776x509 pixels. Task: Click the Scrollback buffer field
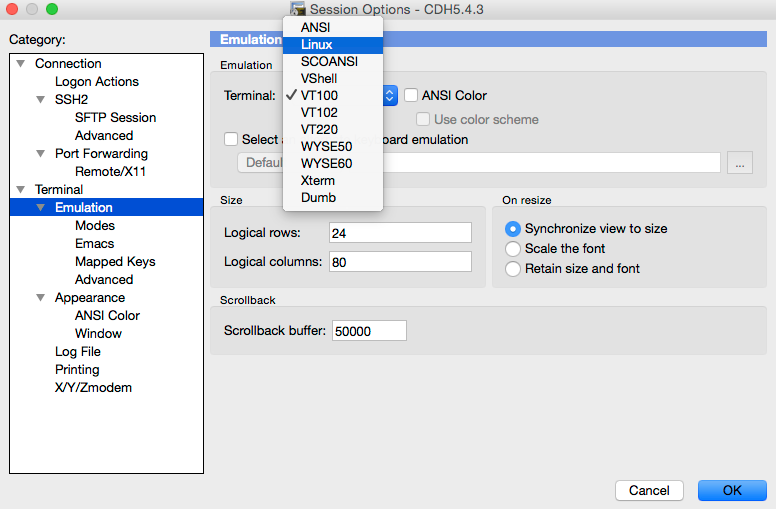(369, 331)
